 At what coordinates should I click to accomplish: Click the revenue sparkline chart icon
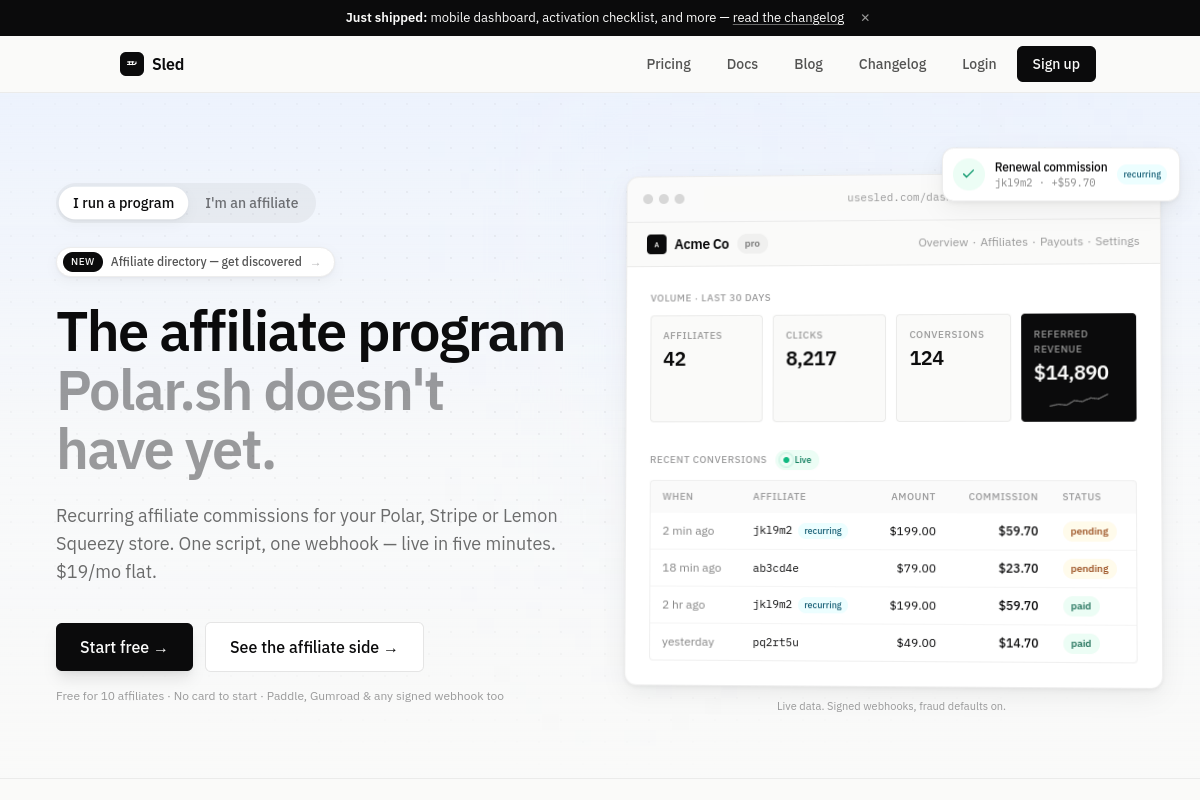(1079, 400)
